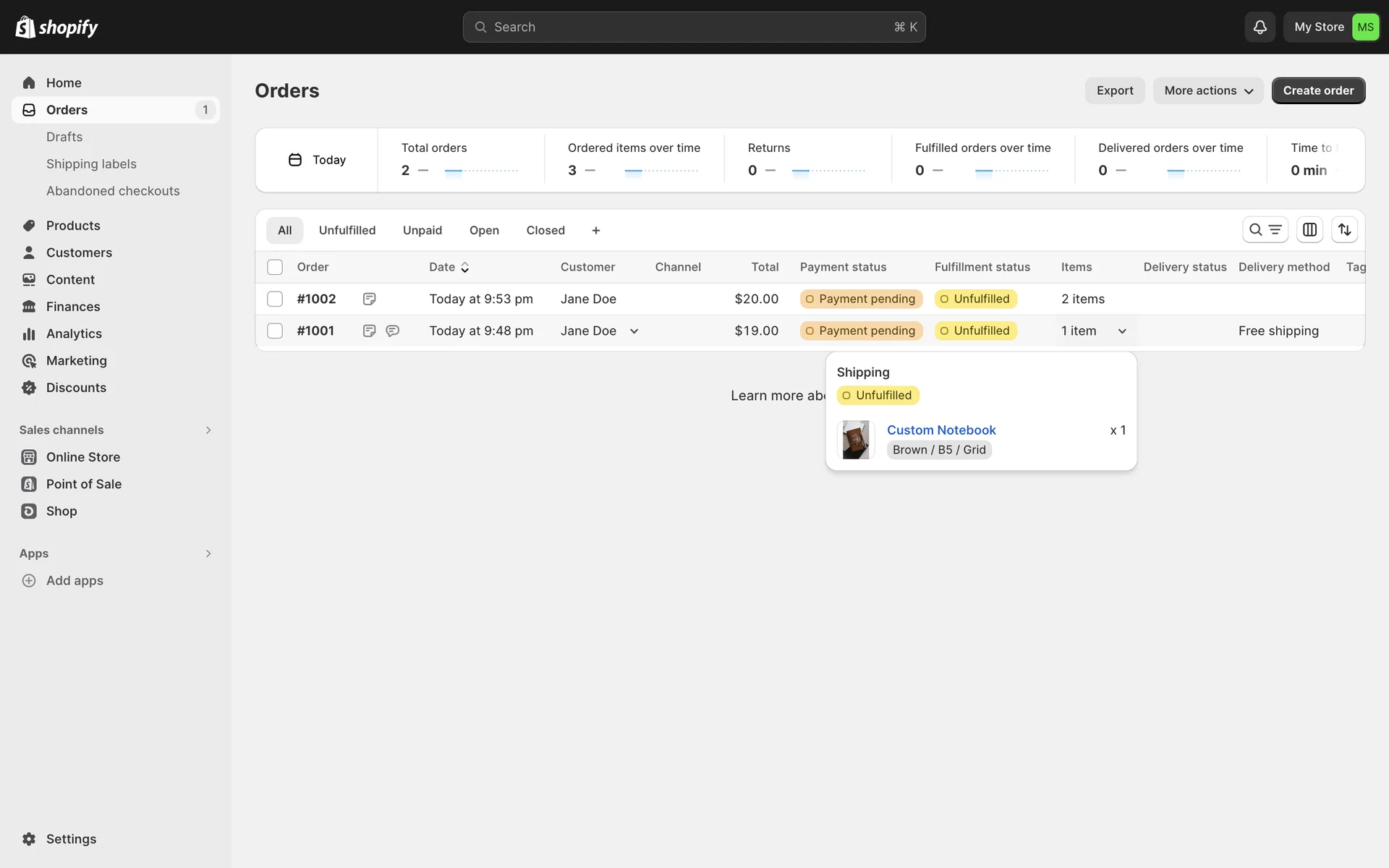
Task: Click the Create order button
Action: 1317,90
